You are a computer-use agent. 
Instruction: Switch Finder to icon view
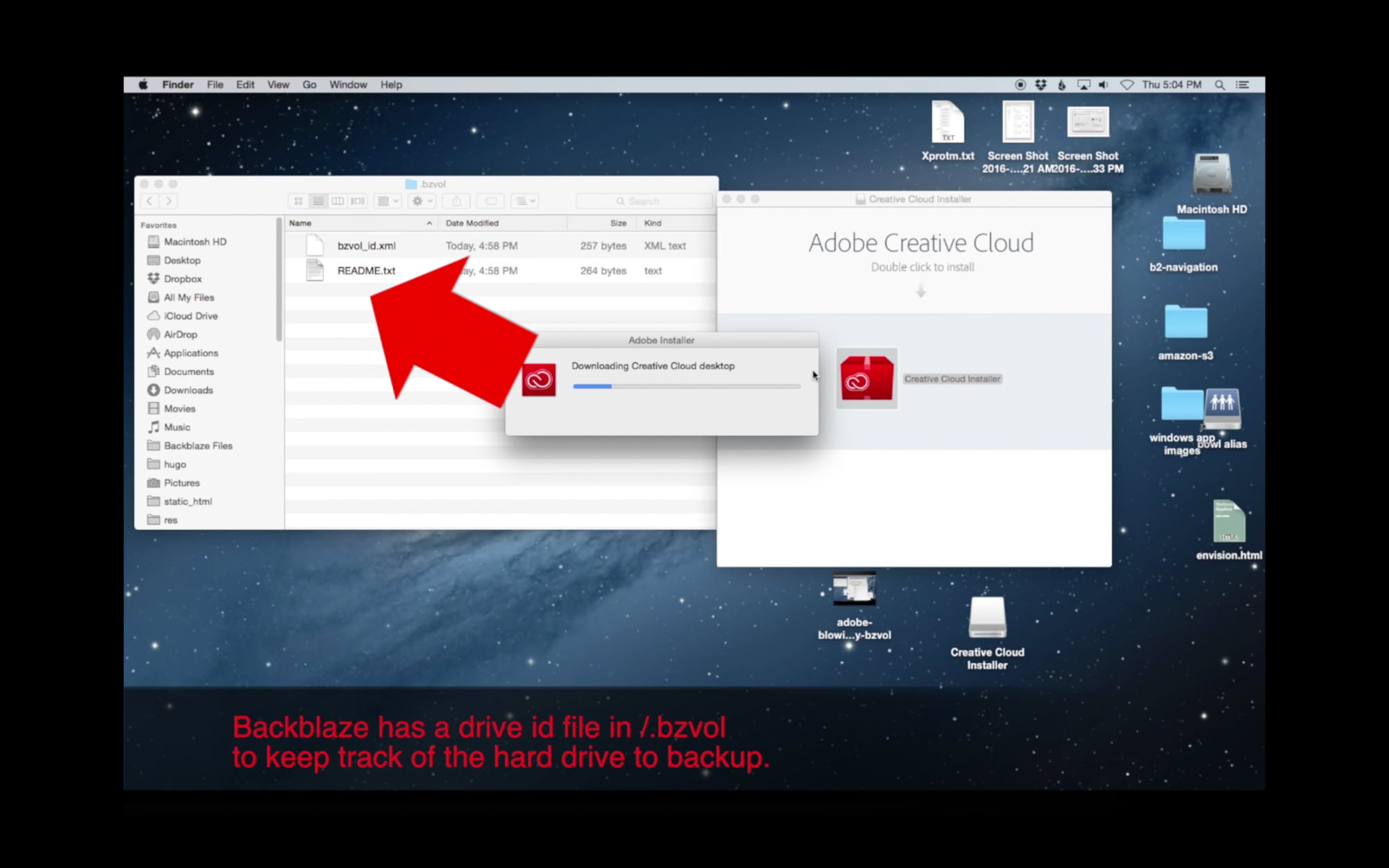pos(298,201)
